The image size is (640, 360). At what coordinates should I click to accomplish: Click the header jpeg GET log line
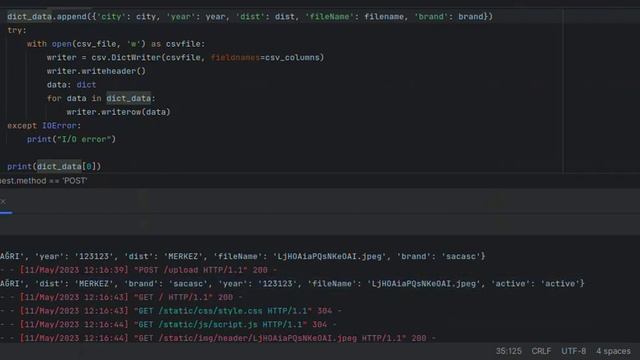pyautogui.click(x=218, y=338)
